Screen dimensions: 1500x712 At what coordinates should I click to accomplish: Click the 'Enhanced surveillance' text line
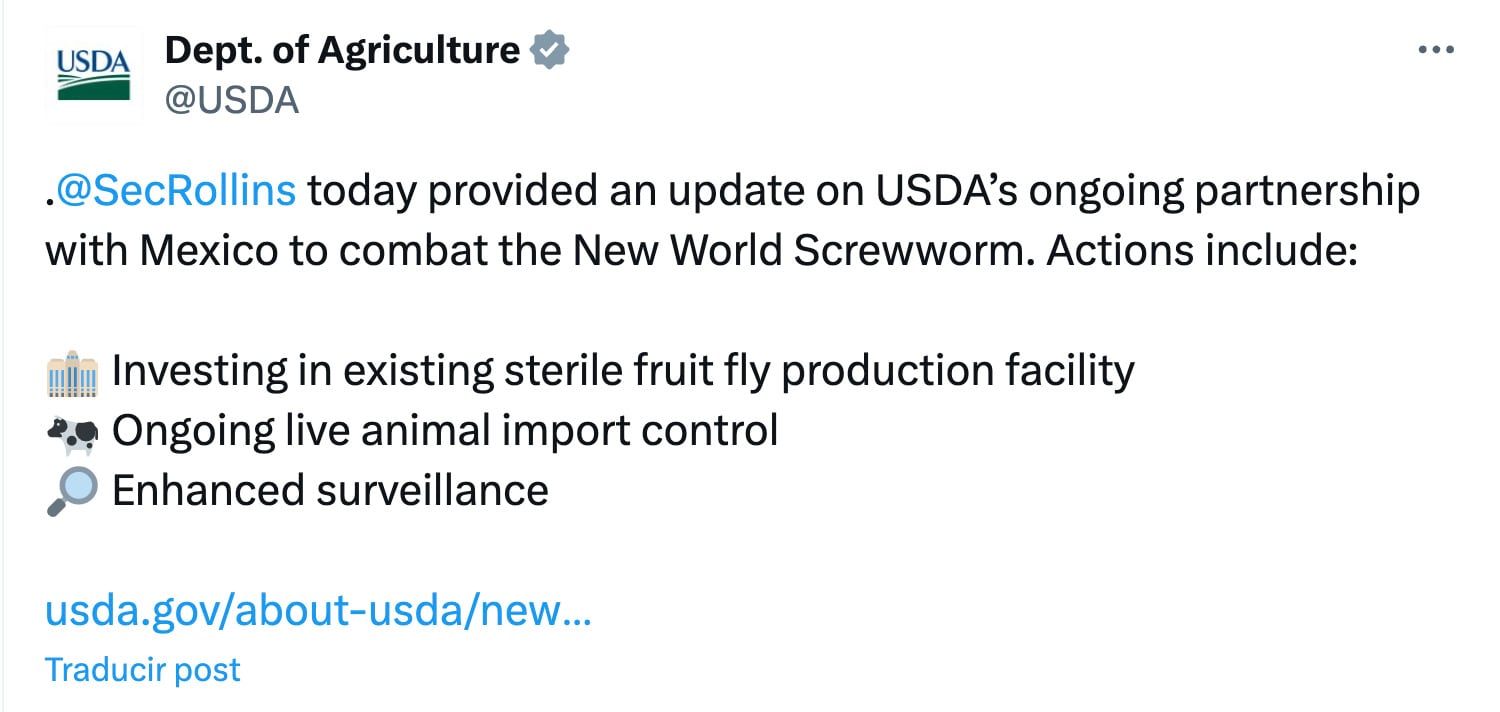(x=330, y=491)
